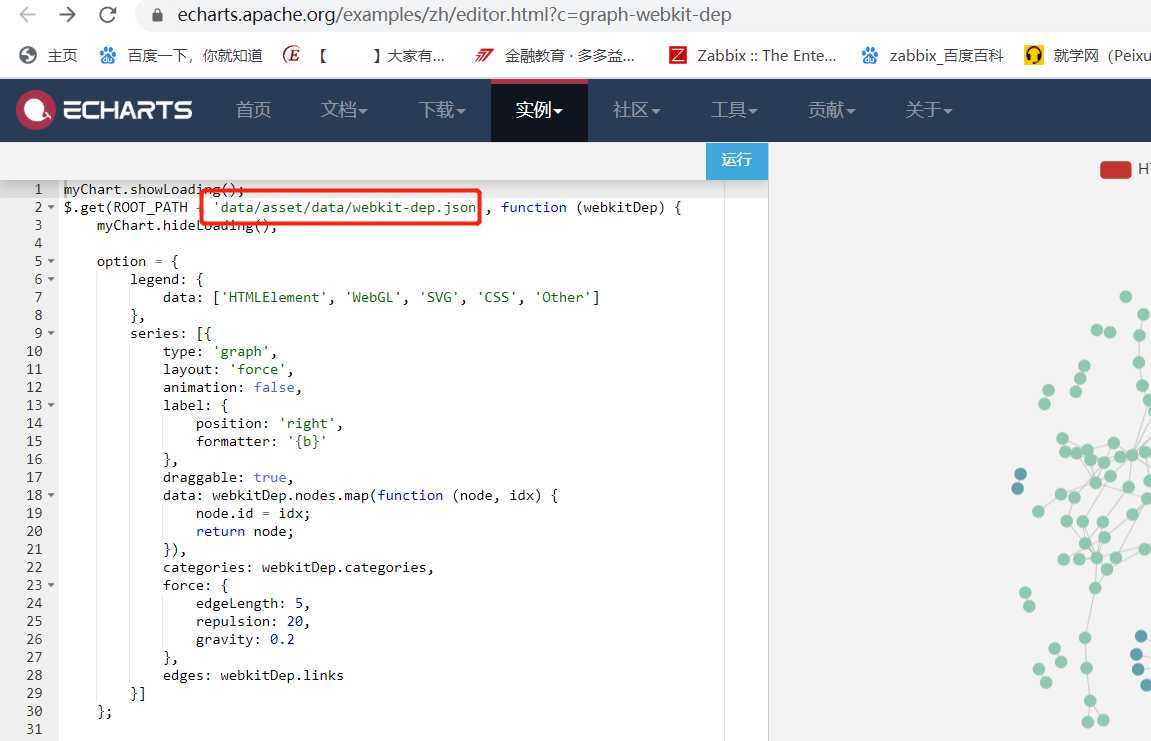Click line number 31 in gutter
The image size is (1151, 741).
tap(34, 729)
